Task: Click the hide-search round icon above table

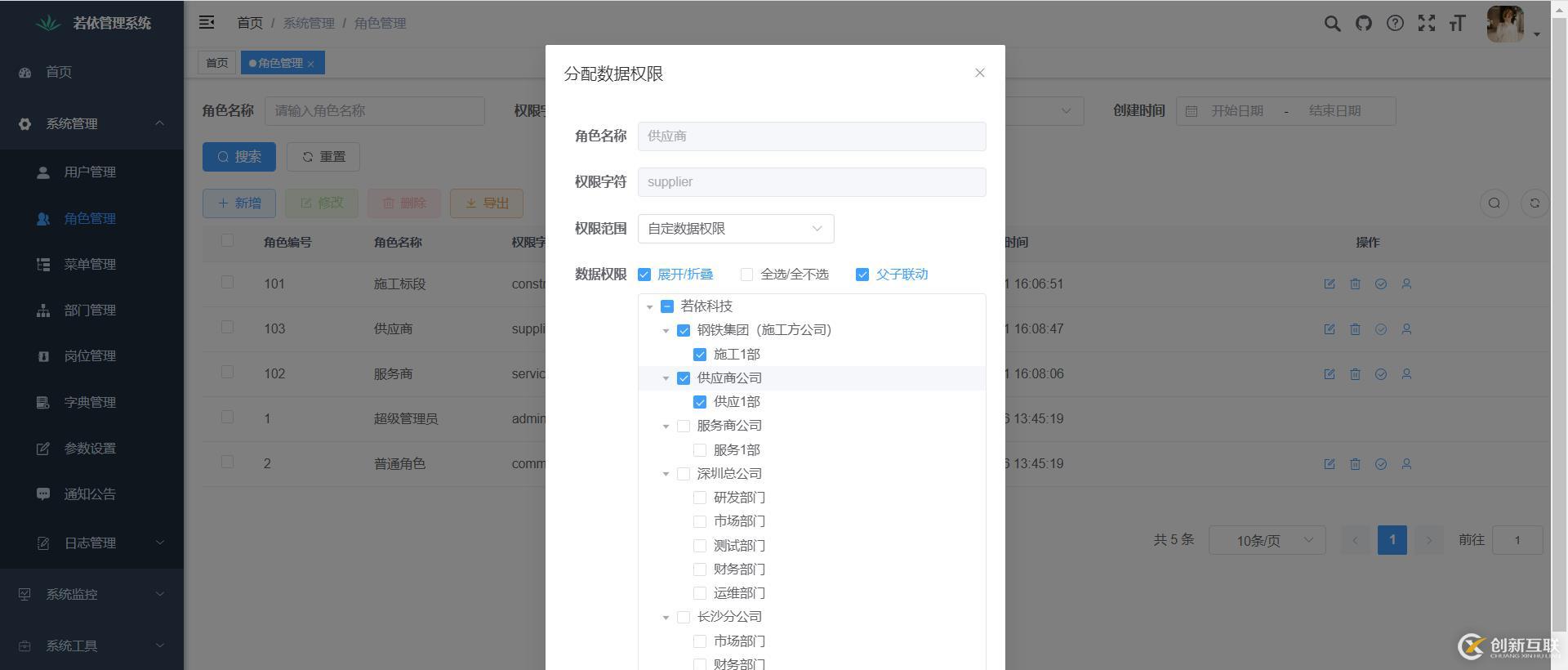Action: click(1494, 203)
